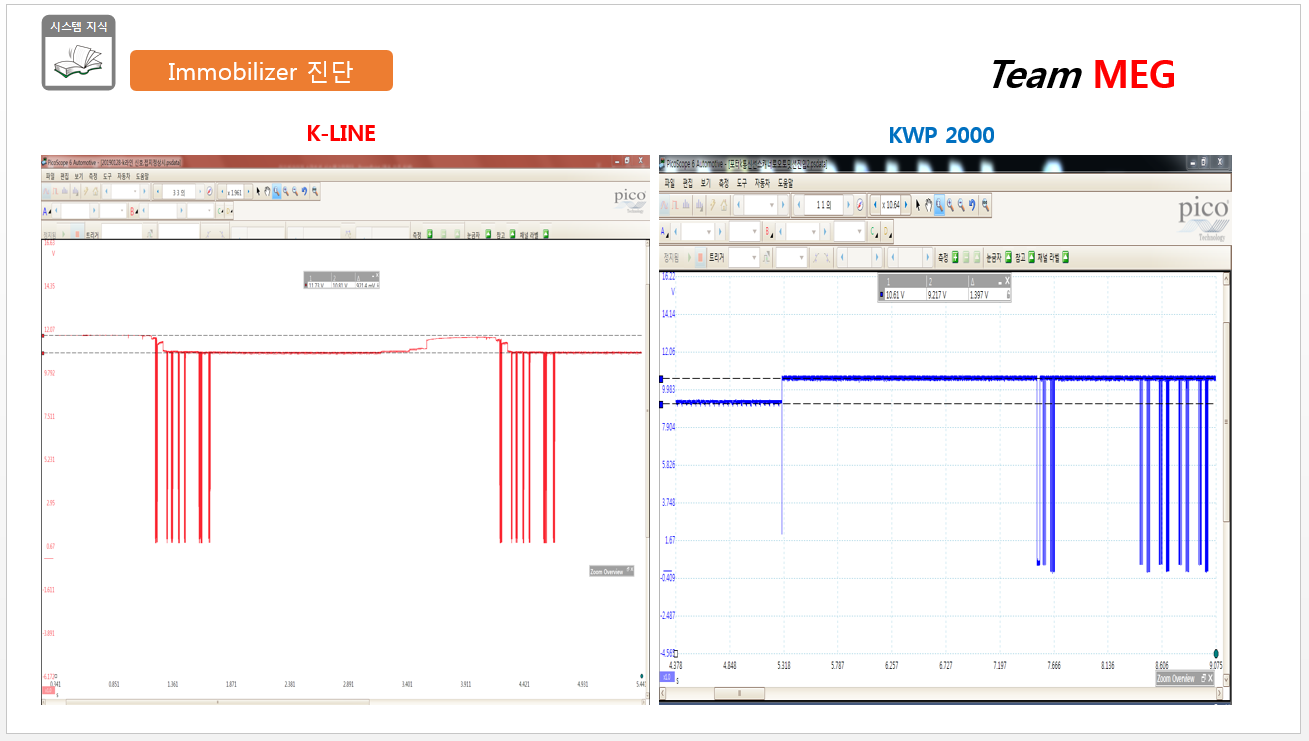Open 측정 menu in K-LINE PicoScope window
Screen dimensions: 1309x741
93,176
